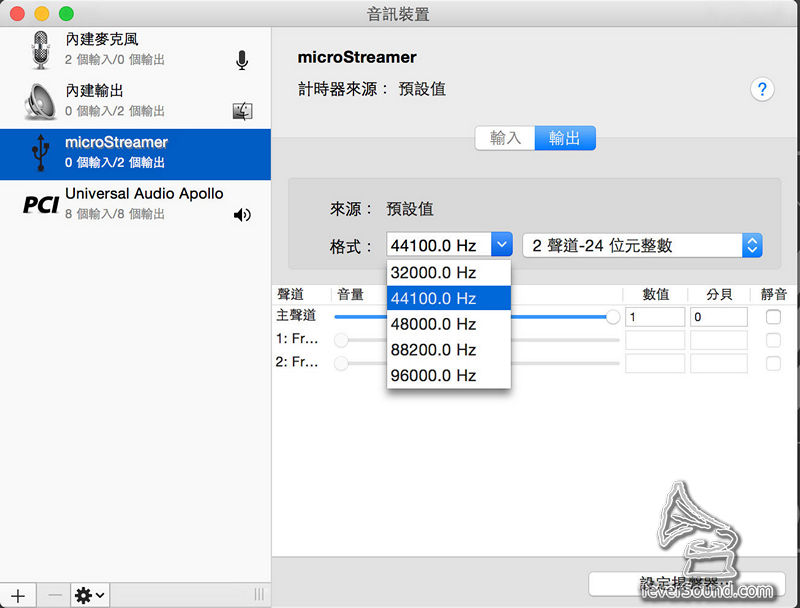Select the microStreamer device in sidebar
800x608 pixels.
point(135,154)
